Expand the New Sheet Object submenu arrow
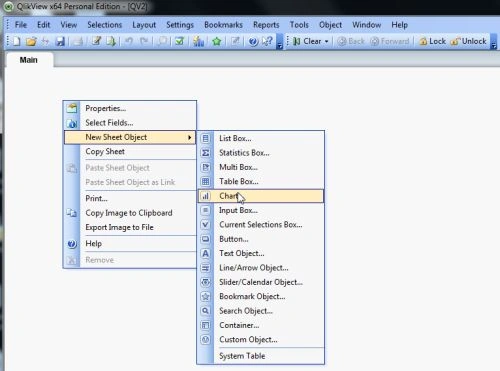 point(190,137)
